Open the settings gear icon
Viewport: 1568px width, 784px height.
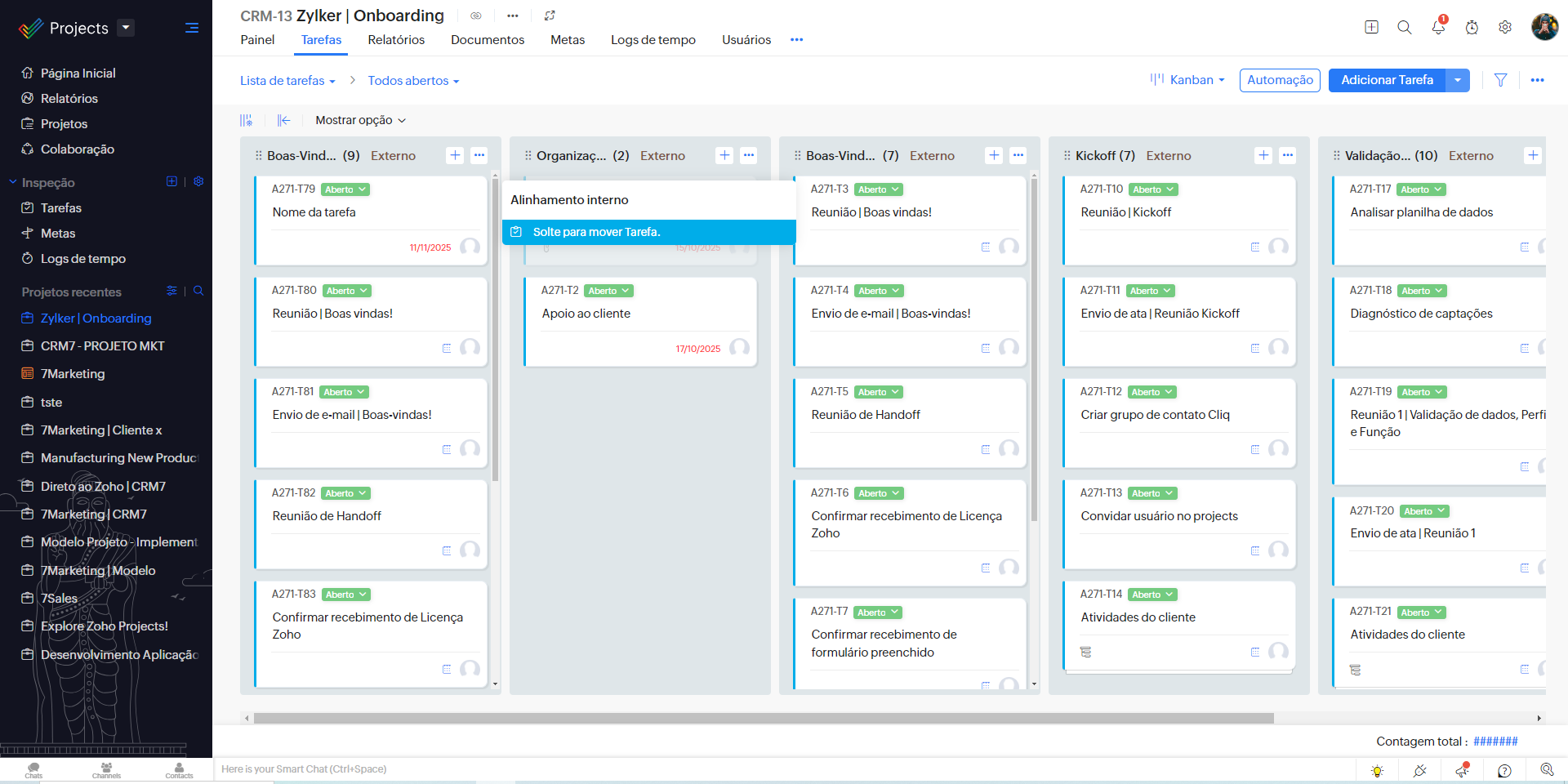tap(1505, 27)
